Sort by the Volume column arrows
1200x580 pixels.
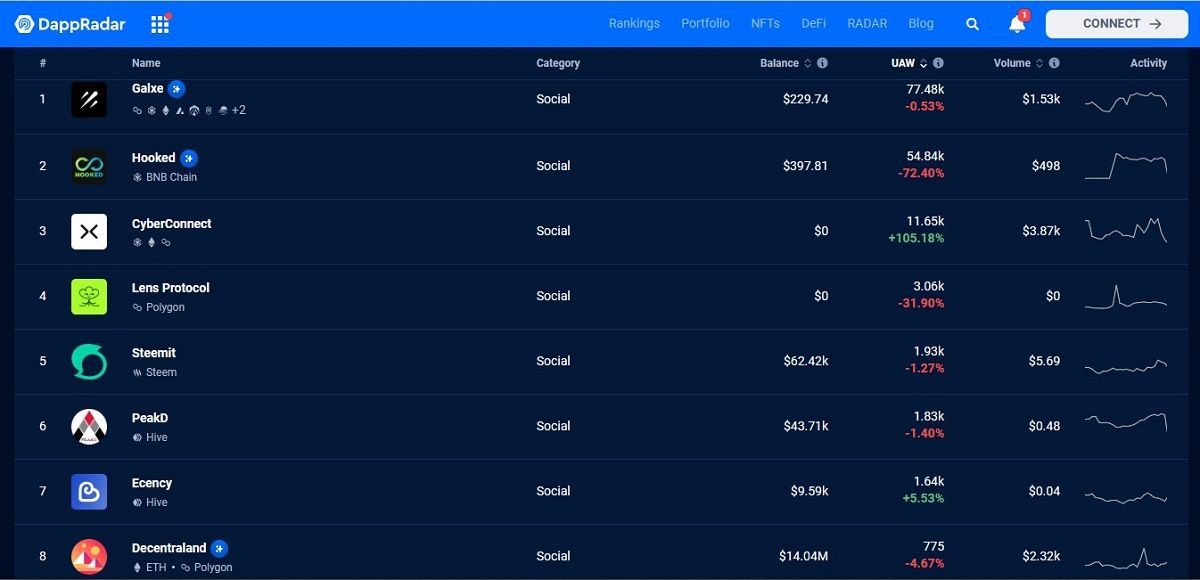coord(1040,63)
